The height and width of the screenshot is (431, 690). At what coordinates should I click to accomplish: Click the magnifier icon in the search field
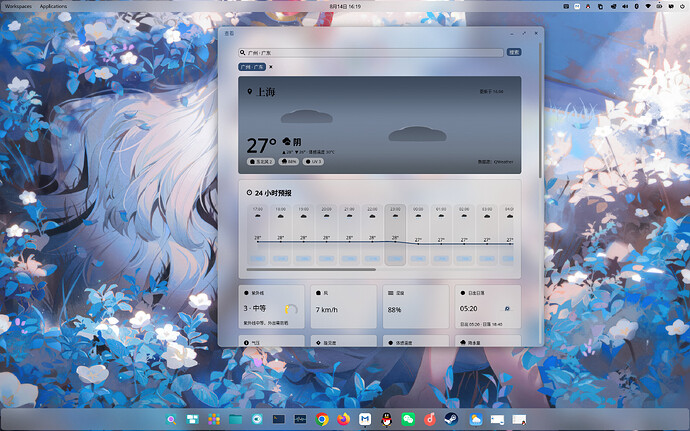pyautogui.click(x=242, y=52)
